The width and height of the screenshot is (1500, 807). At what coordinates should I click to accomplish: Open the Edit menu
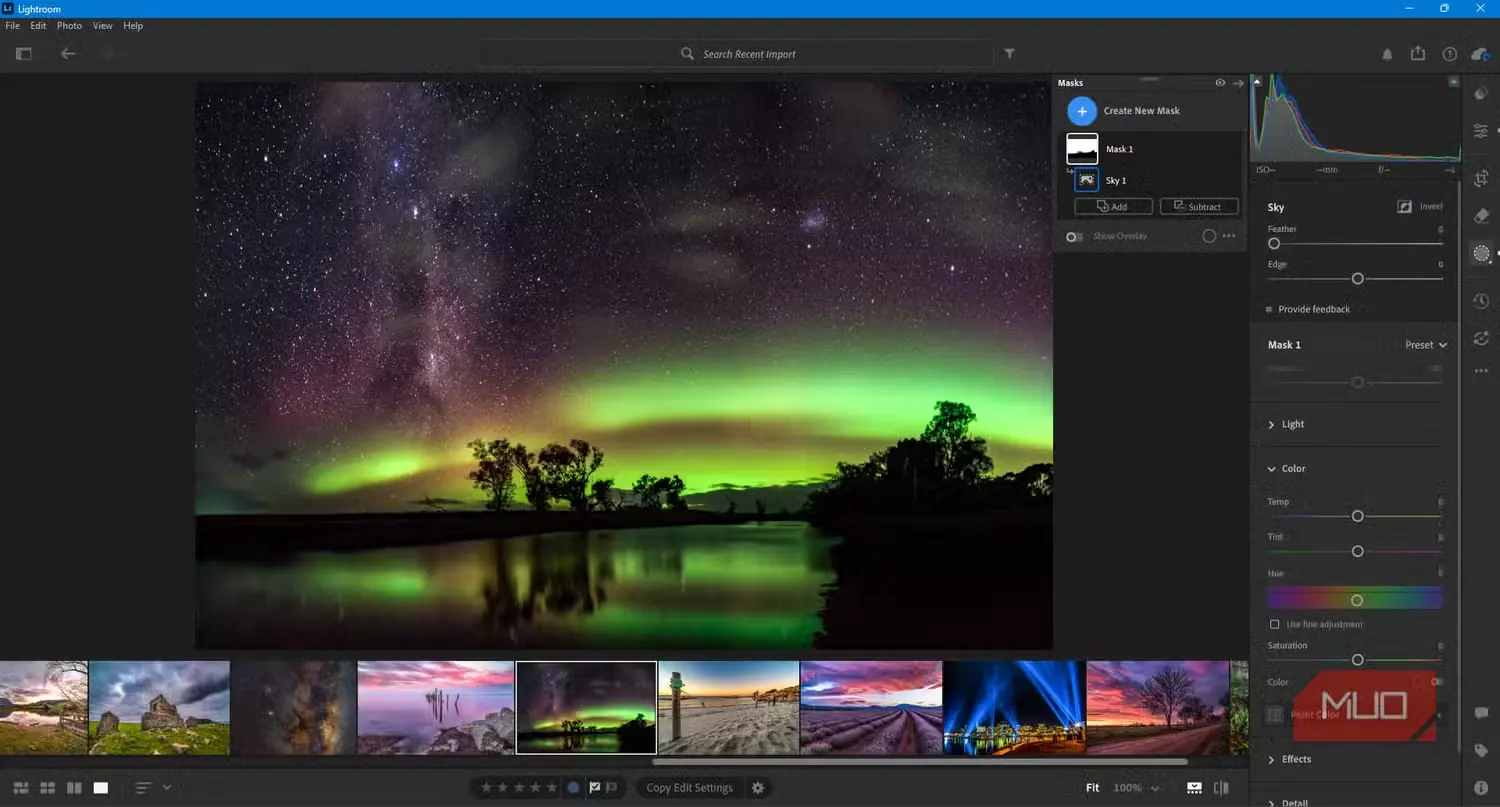(38, 26)
